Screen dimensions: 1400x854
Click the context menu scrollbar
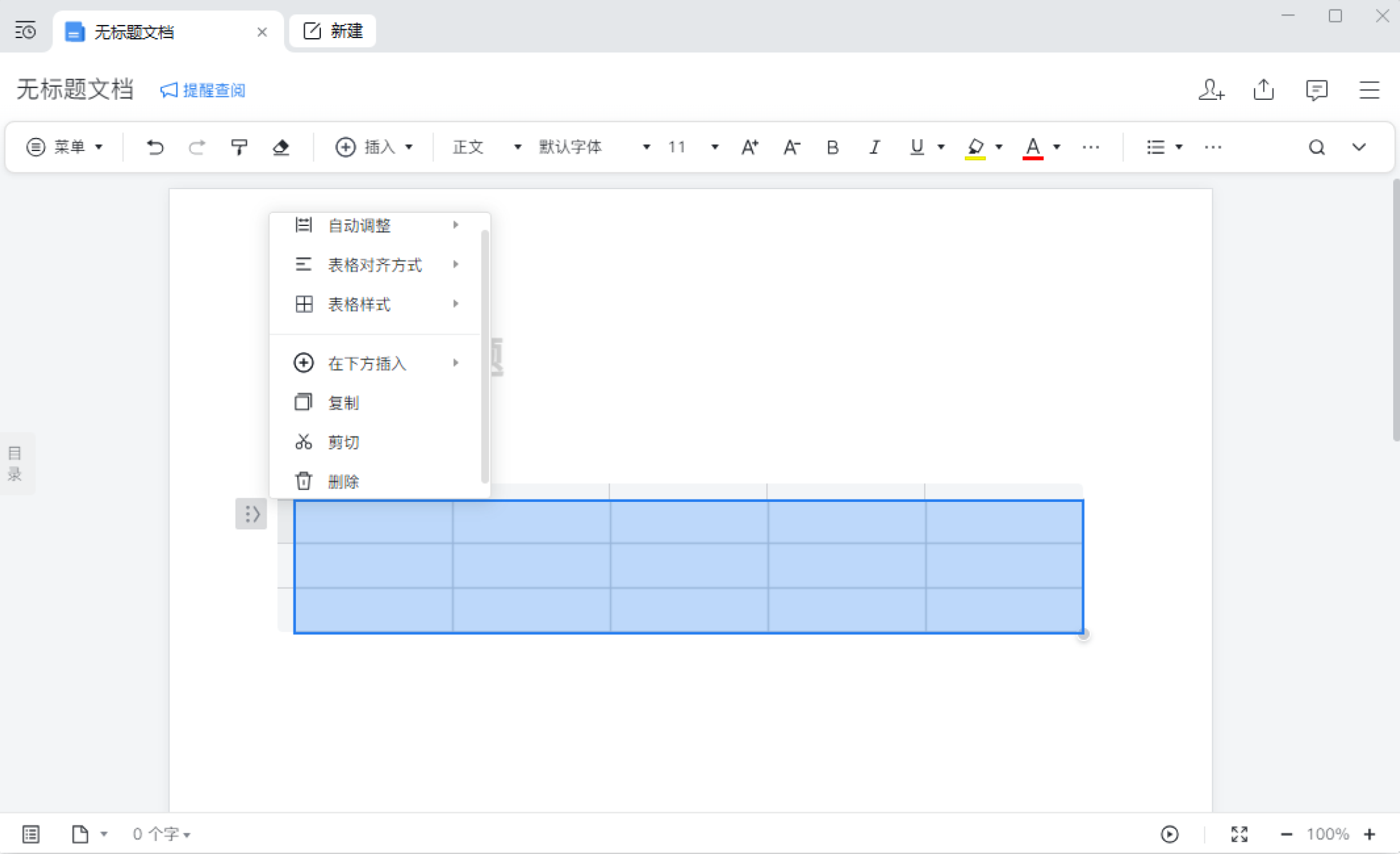(x=485, y=356)
